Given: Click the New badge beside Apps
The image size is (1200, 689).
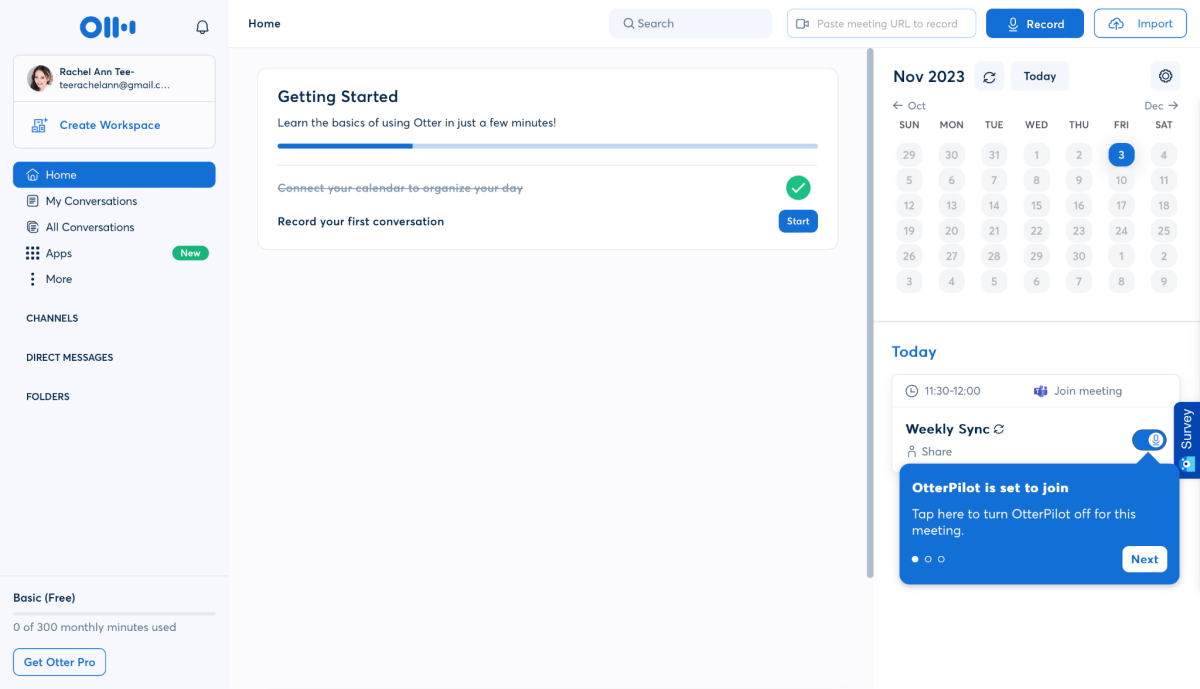Looking at the screenshot, I should 190,253.
